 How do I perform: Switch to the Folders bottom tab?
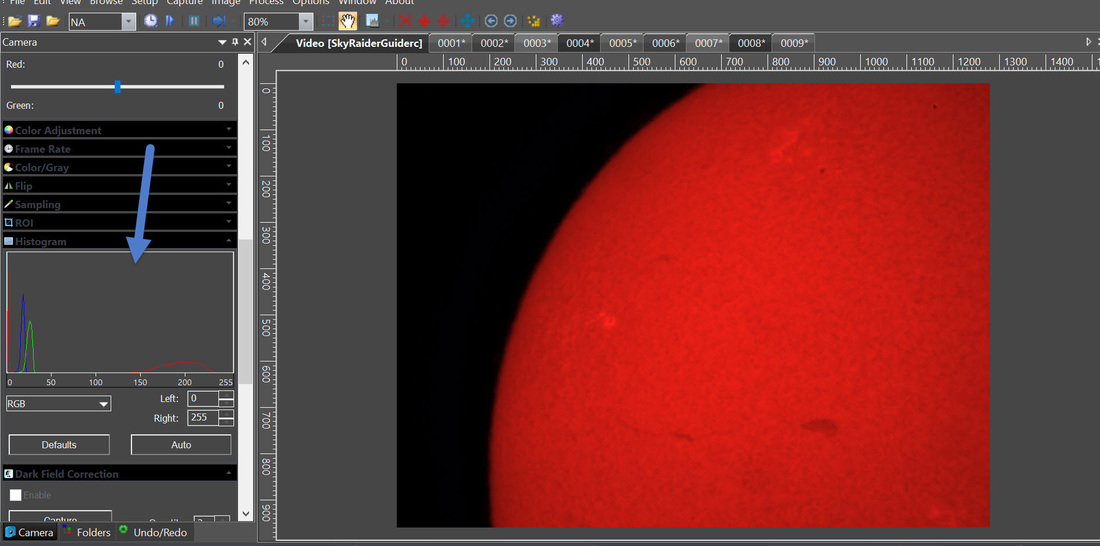pos(86,533)
